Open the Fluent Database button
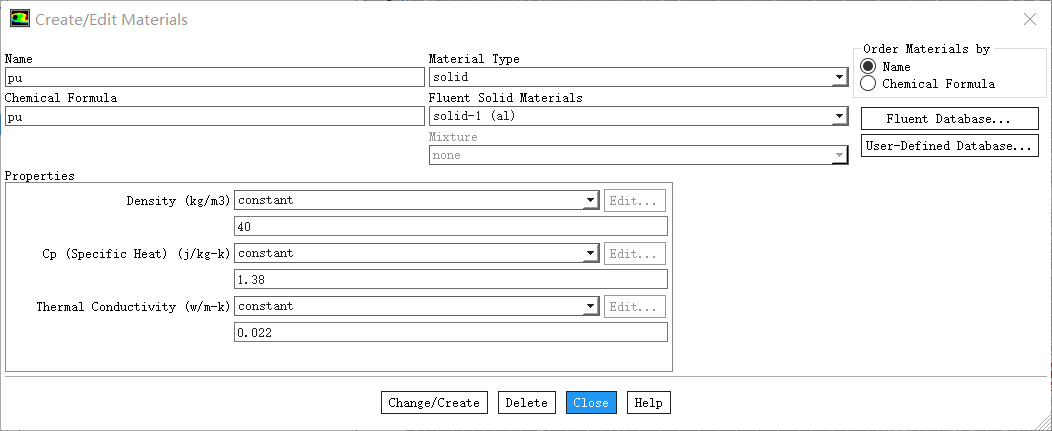Viewport: 1052px width, 431px height. coord(949,119)
